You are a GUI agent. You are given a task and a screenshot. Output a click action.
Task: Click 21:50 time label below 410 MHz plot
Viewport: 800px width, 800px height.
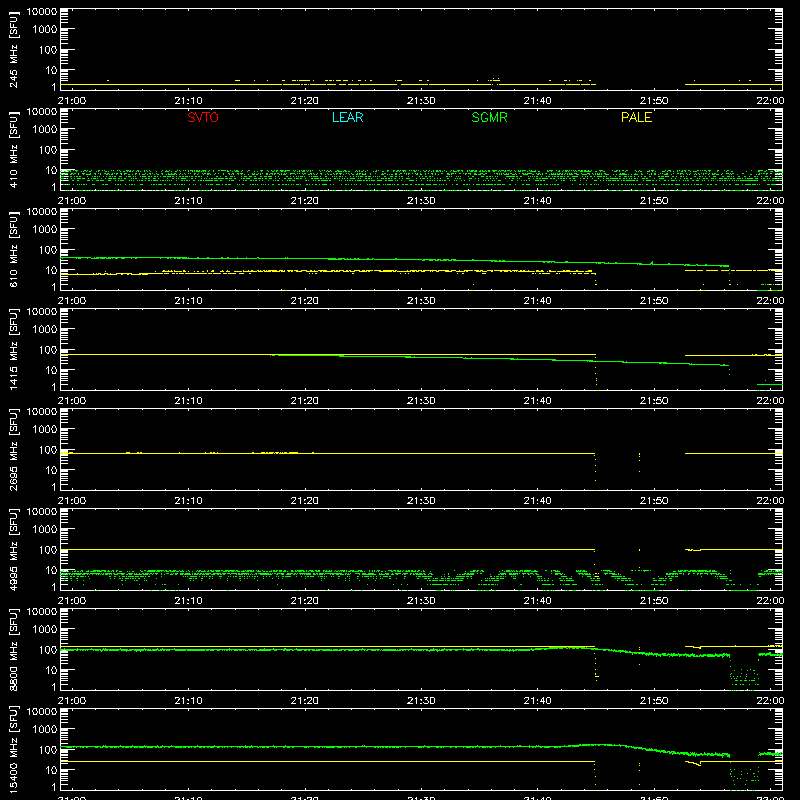(x=654, y=201)
